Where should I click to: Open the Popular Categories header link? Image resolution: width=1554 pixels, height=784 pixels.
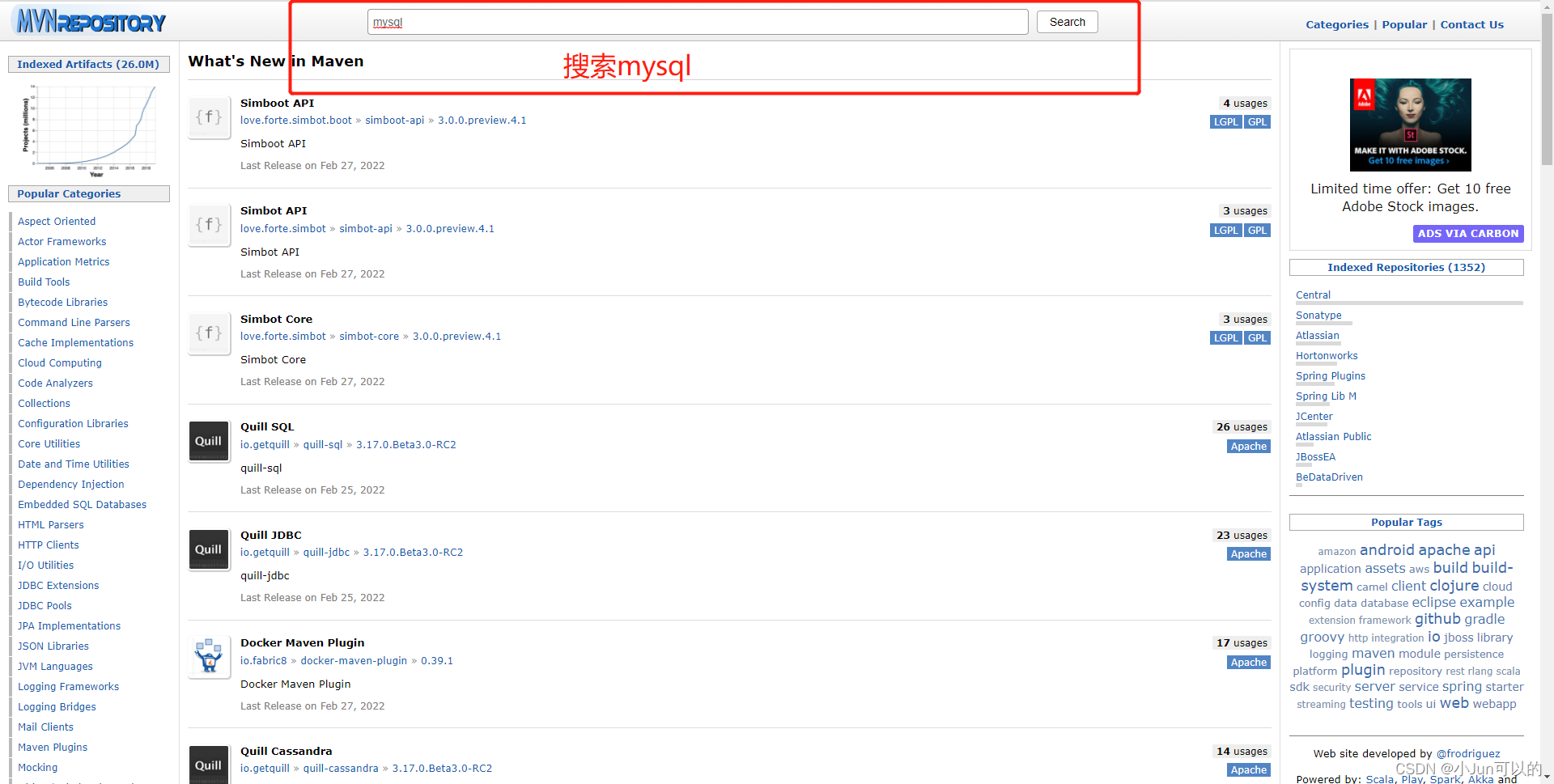pos(69,193)
